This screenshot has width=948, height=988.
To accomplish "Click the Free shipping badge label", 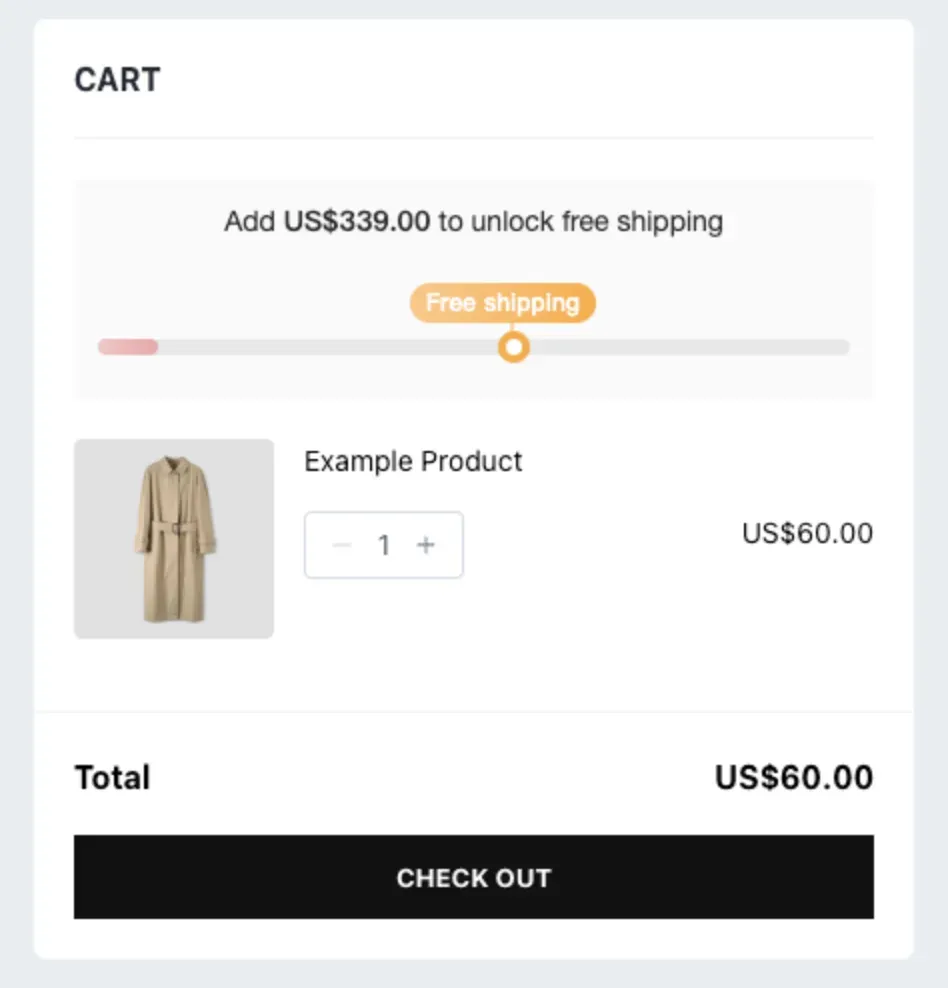I will 502,302.
